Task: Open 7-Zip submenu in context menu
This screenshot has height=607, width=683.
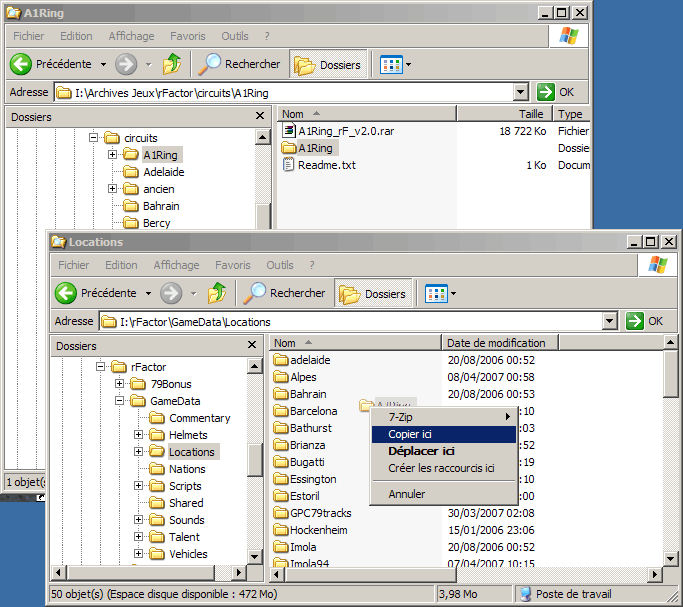Action: 443,417
